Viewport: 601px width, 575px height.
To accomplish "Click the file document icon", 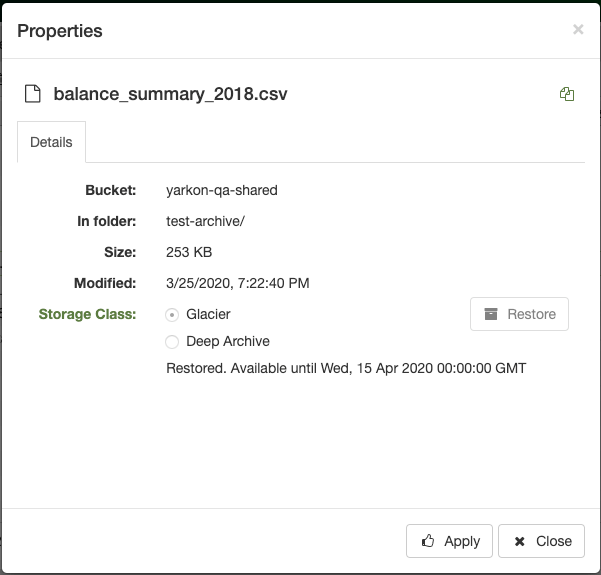I will 31,94.
